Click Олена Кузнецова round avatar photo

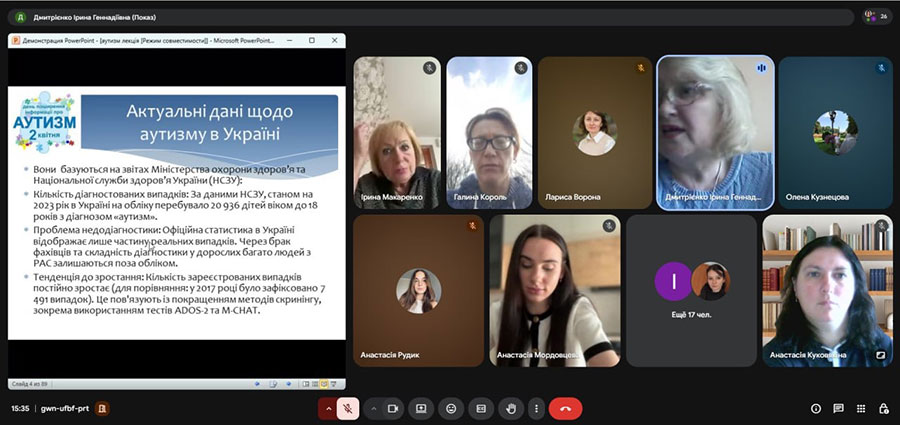(835, 133)
